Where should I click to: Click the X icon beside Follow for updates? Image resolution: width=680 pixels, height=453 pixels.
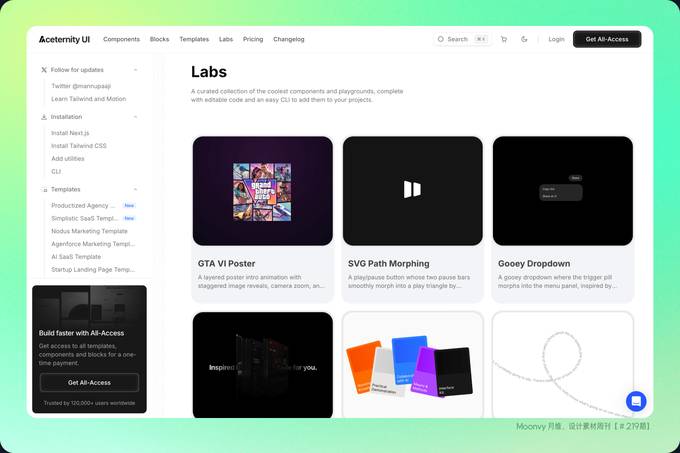click(44, 70)
